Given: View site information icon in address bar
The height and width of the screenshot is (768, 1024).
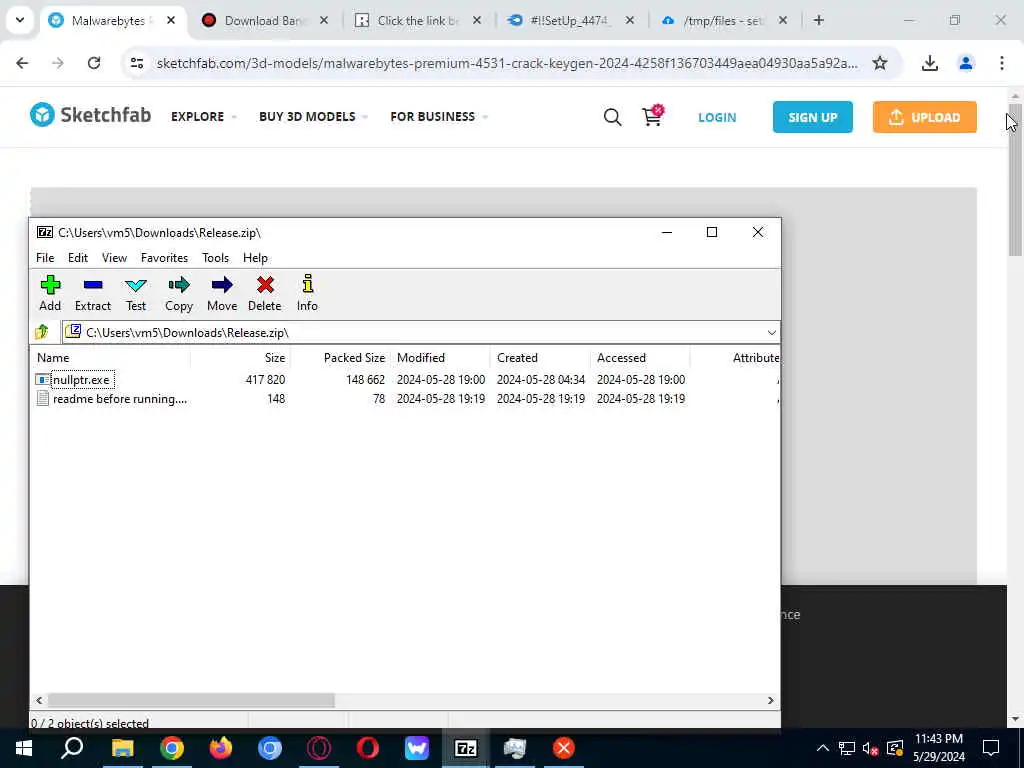Looking at the screenshot, I should 136,63.
